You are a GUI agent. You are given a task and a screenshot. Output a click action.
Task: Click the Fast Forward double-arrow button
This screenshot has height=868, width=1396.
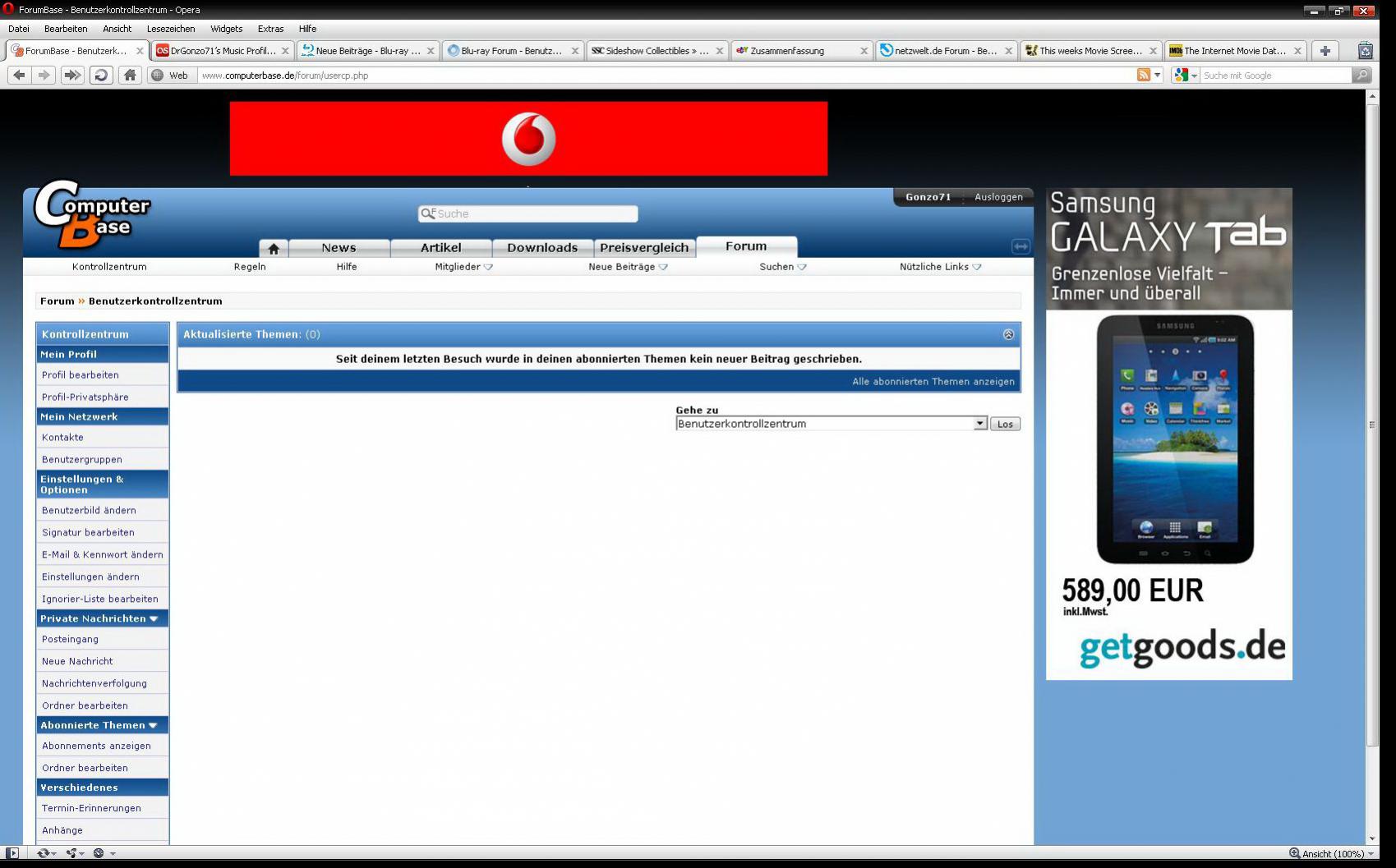tap(72, 75)
